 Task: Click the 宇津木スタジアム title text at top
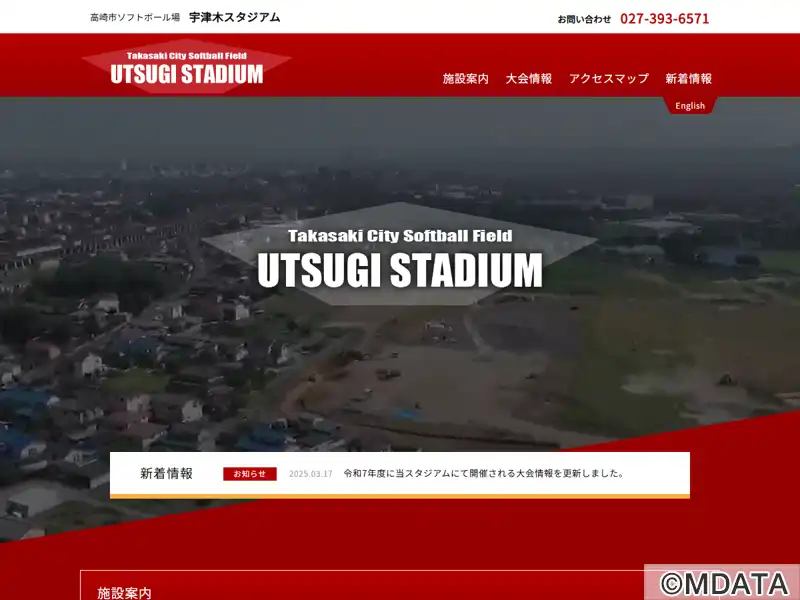(235, 17)
